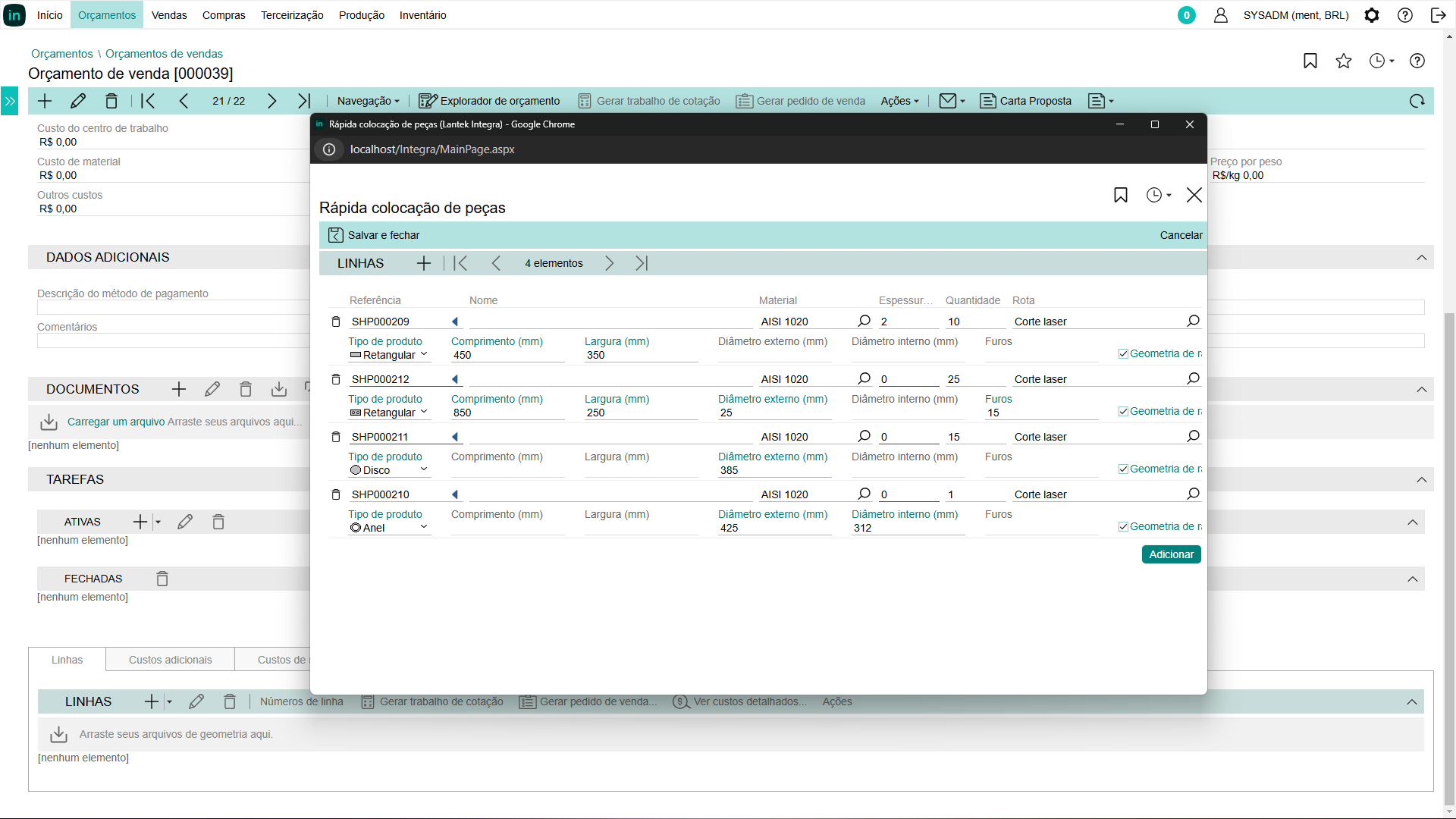Download document in DOCUMENTOS section
Viewport: 1456px width, 819px height.
pos(279,389)
